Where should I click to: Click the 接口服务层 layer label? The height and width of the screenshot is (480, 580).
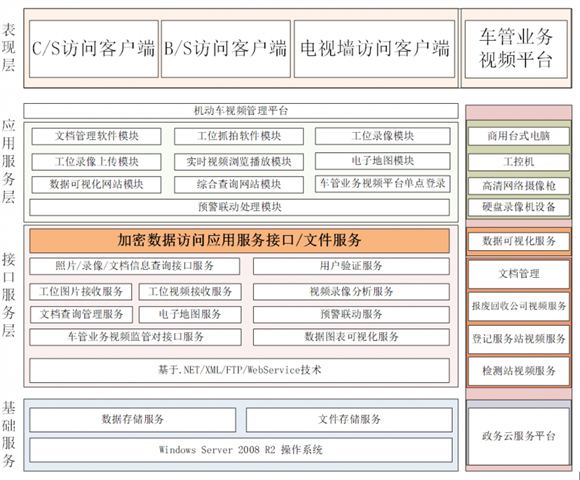pos(9,295)
